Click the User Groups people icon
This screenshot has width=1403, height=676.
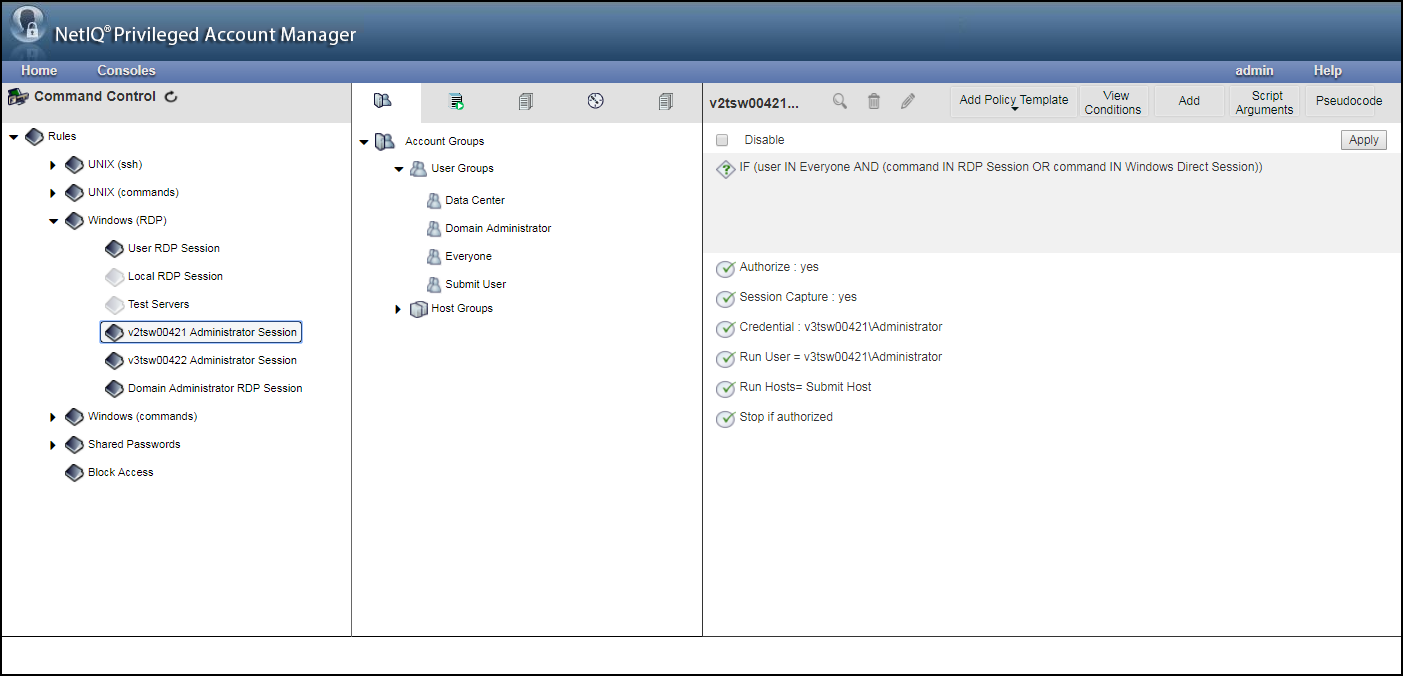tap(418, 169)
